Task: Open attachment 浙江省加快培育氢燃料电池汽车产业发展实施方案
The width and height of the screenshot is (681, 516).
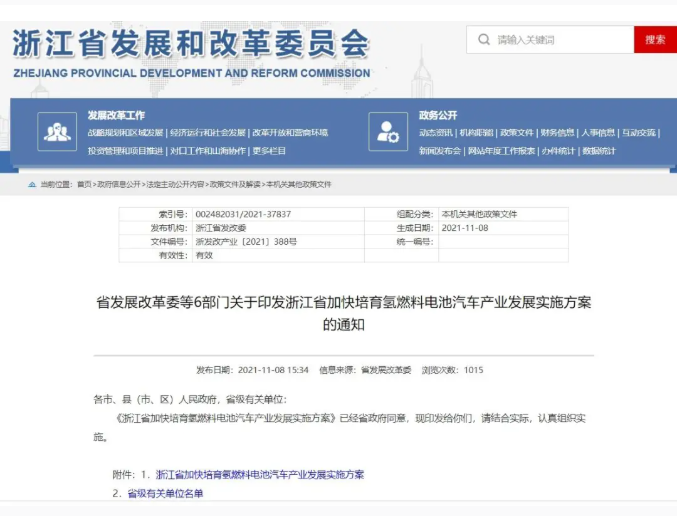Action: tap(260, 474)
